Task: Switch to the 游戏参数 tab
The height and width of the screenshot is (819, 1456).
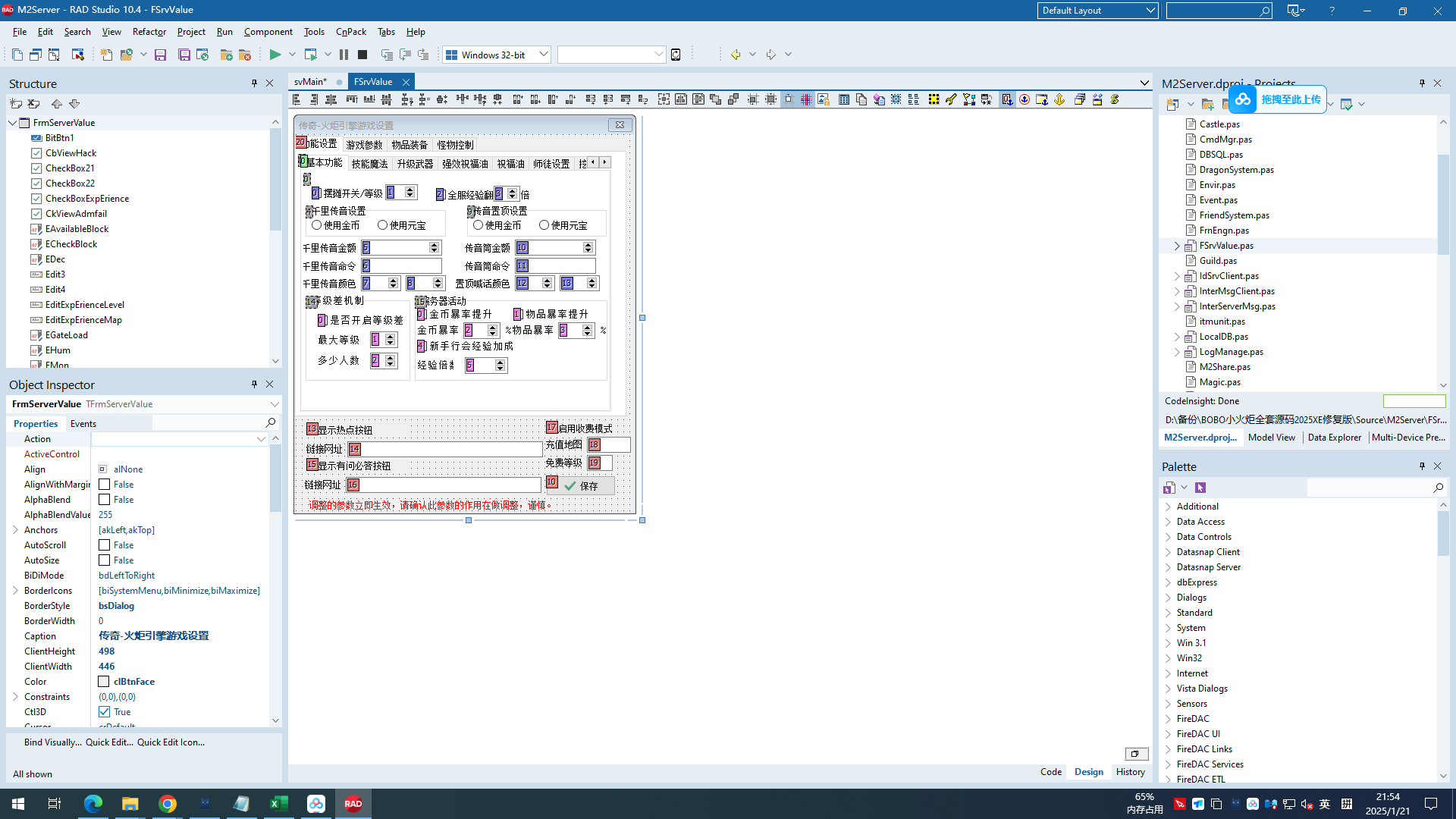Action: [363, 144]
